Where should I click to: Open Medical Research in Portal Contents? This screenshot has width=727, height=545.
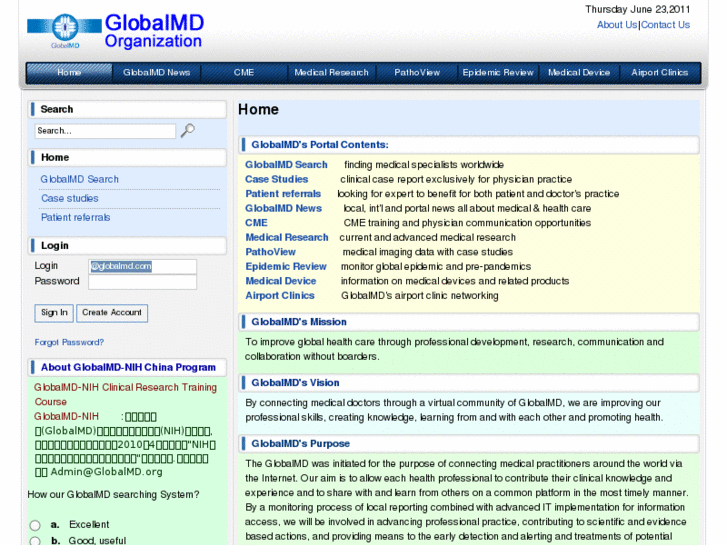coord(287,237)
